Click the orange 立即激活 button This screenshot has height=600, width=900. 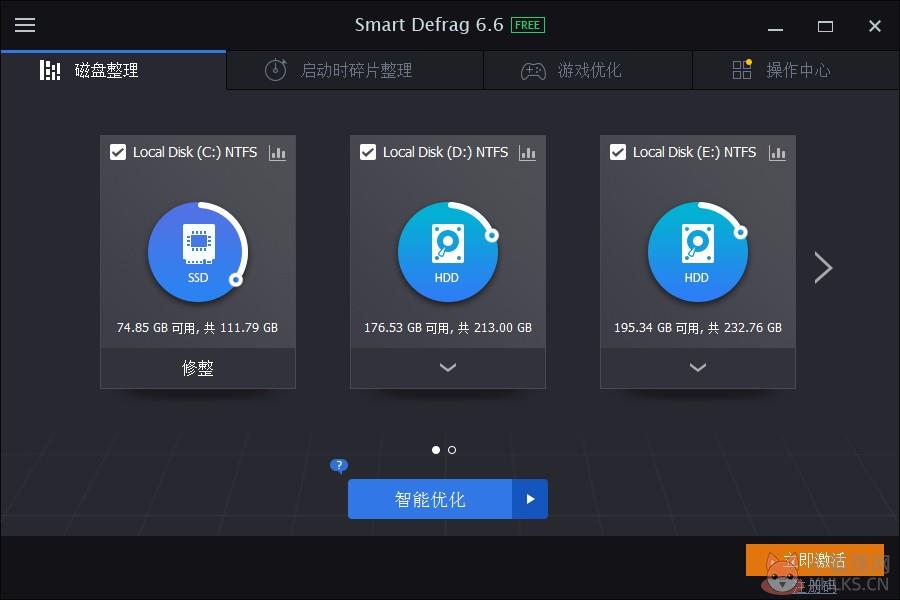pos(814,559)
